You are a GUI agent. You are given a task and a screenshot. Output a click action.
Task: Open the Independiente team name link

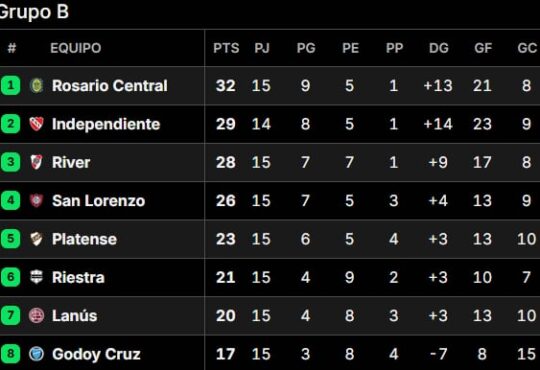[x=106, y=124]
